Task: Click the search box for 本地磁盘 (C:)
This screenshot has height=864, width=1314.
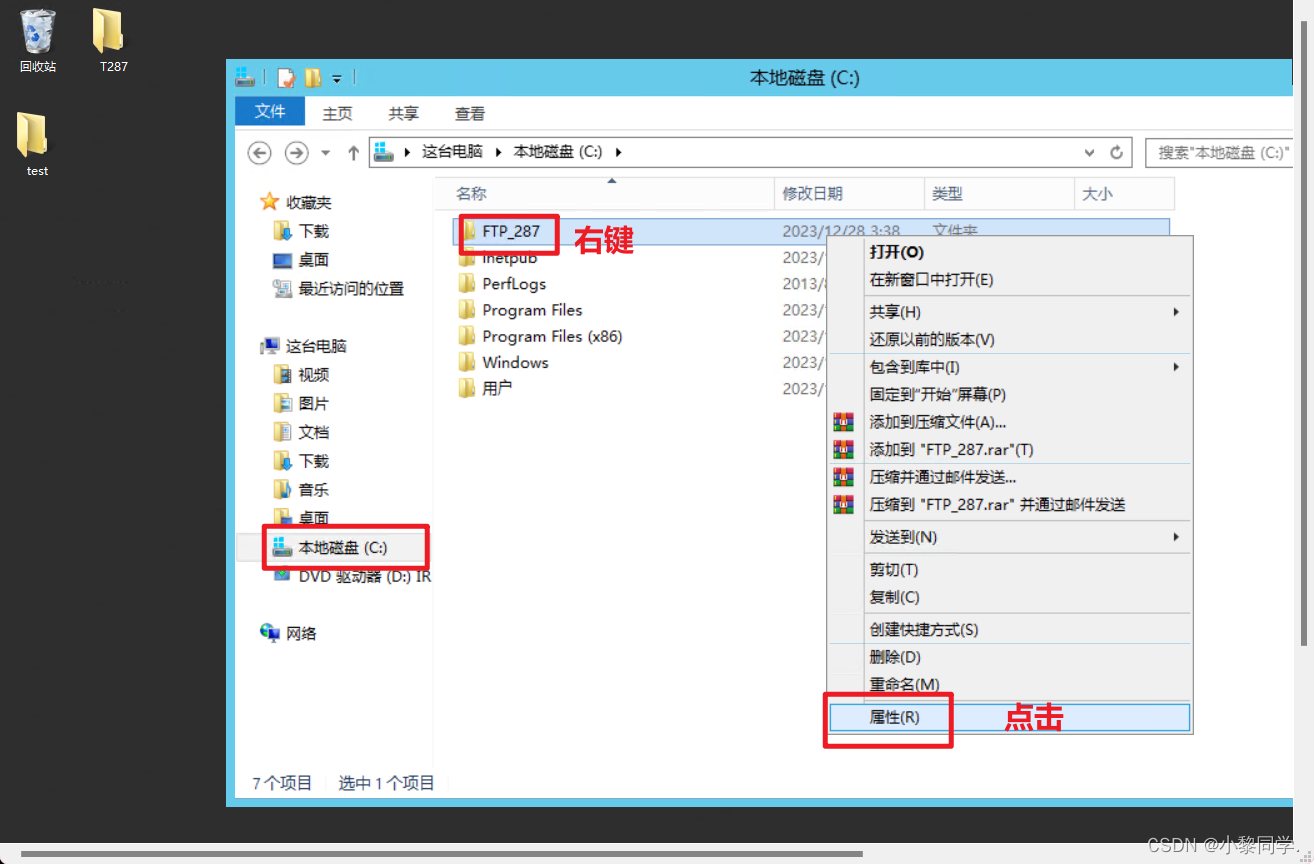Action: pyautogui.click(x=1218, y=153)
